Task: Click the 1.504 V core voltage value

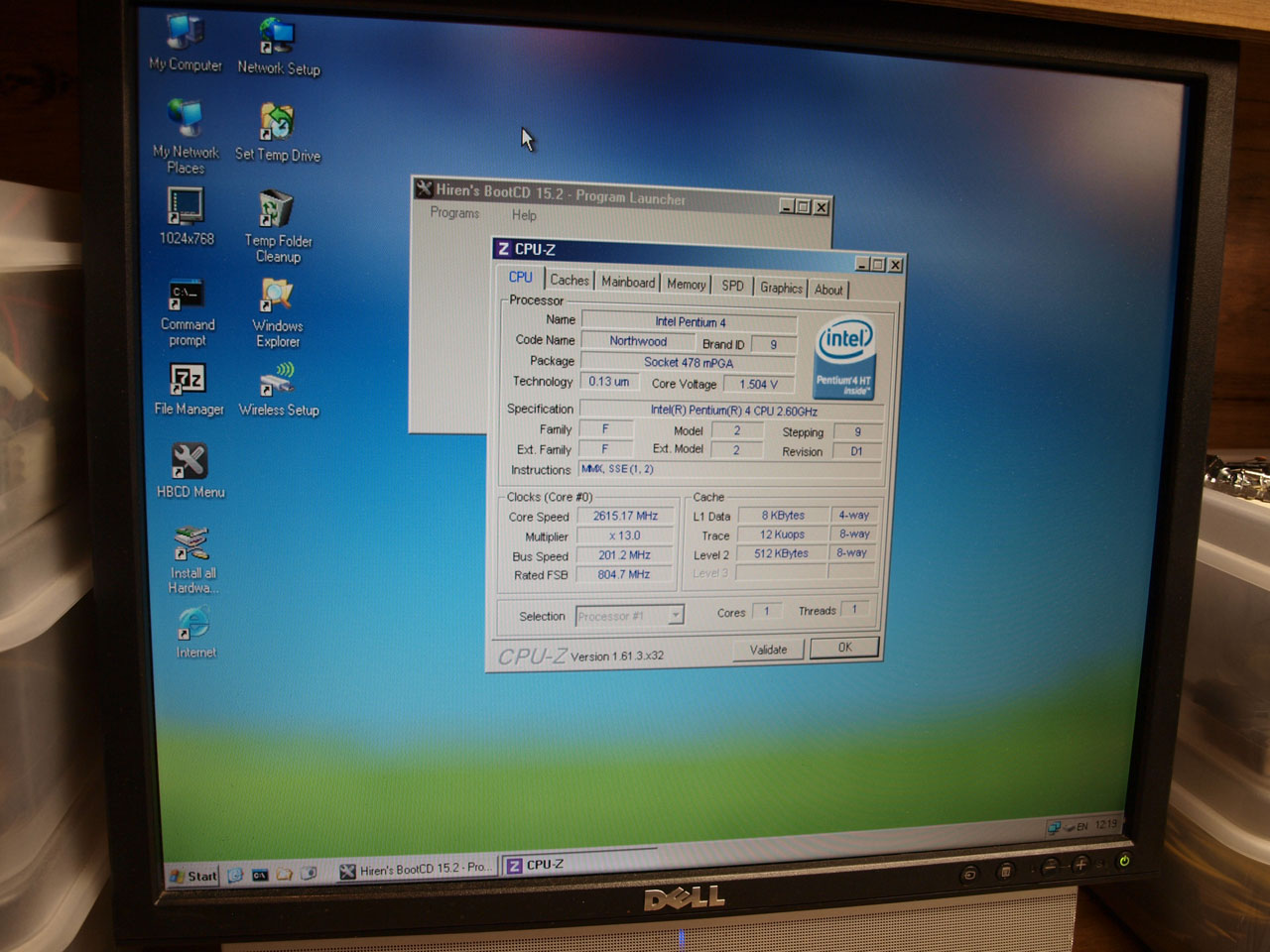Action: (759, 384)
